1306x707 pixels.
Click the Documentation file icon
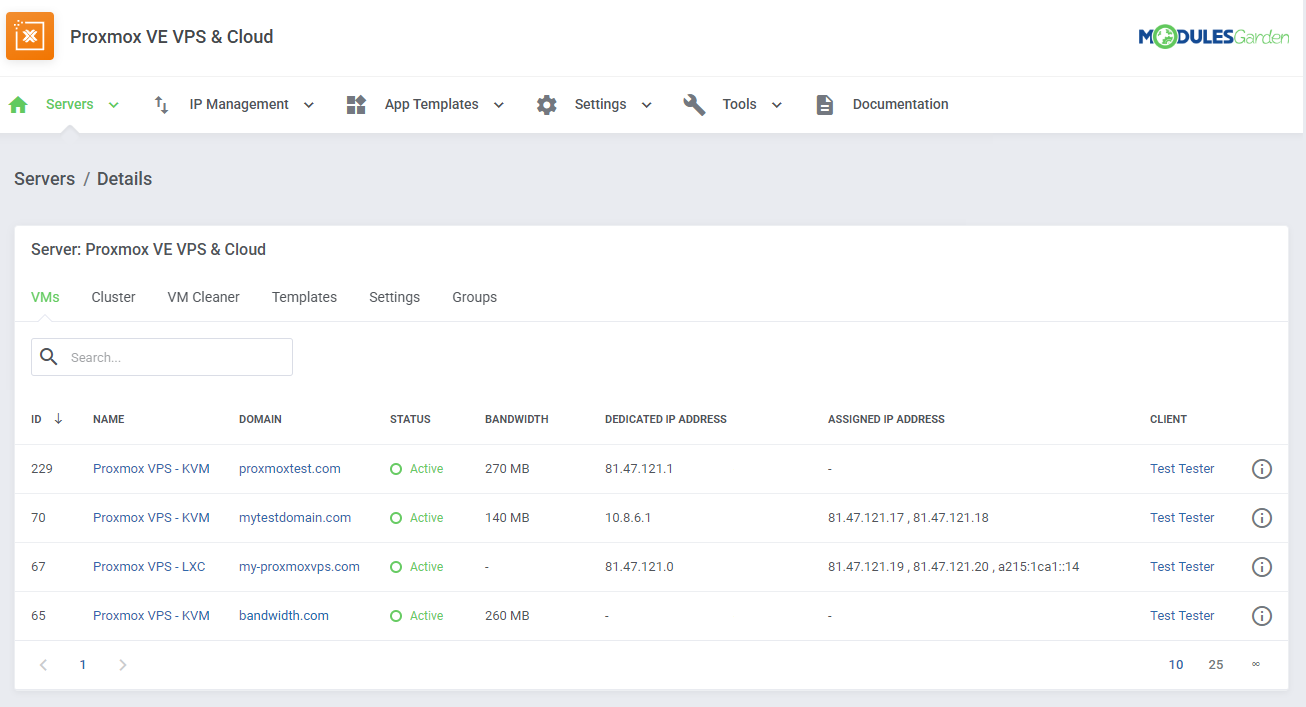coord(824,105)
